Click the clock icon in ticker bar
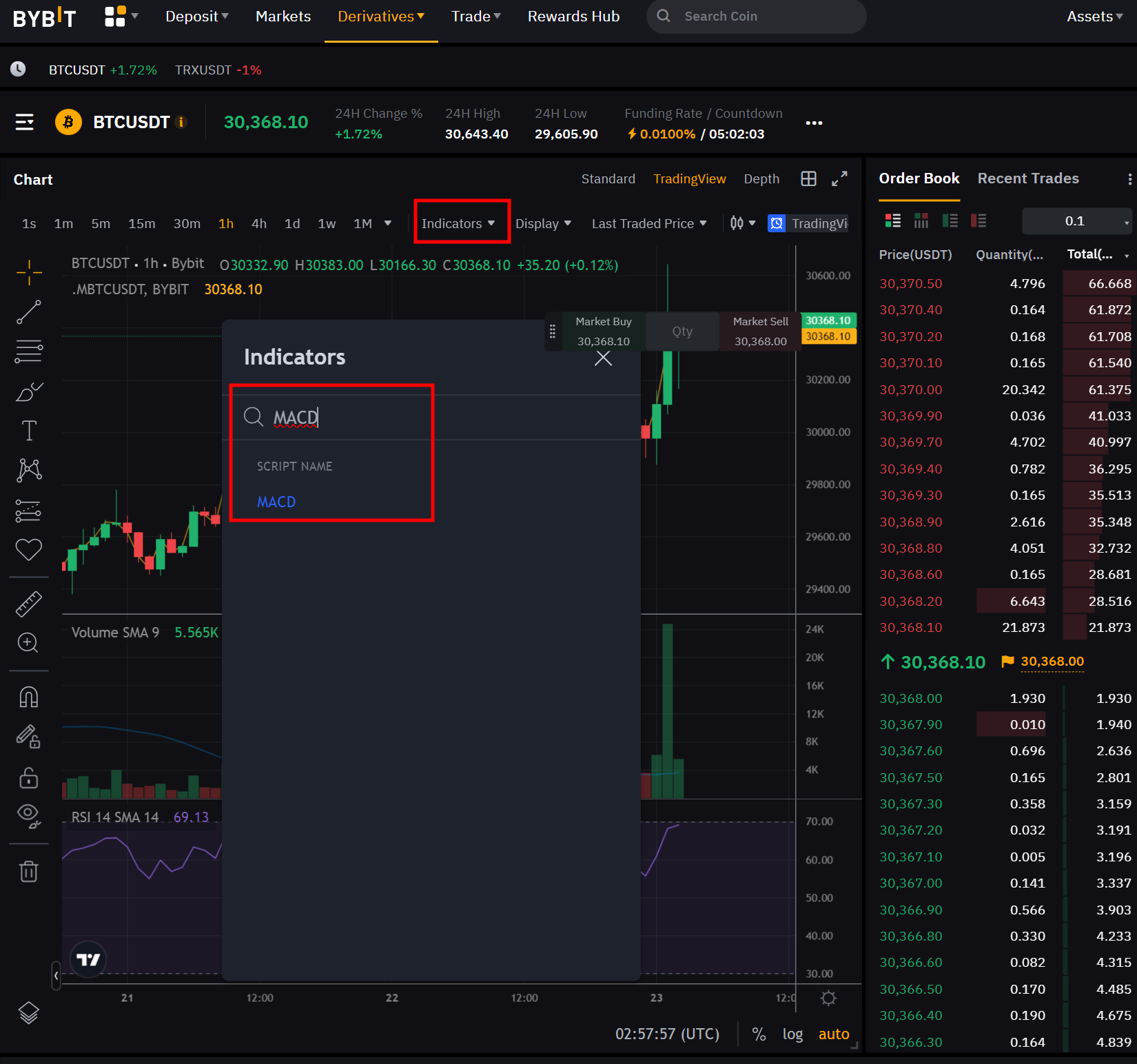 coord(18,69)
